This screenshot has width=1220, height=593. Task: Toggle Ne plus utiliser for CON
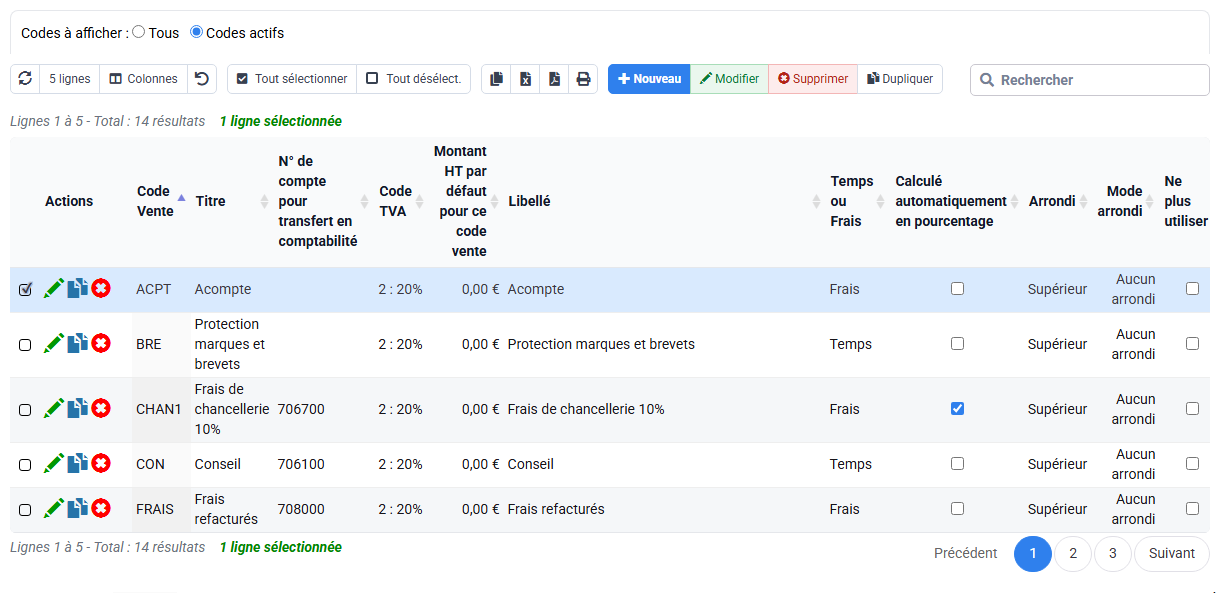[1192, 463]
